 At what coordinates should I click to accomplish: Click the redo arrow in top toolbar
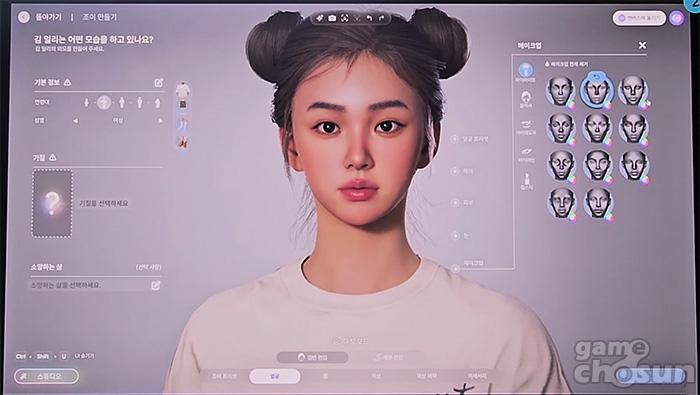tap(381, 18)
